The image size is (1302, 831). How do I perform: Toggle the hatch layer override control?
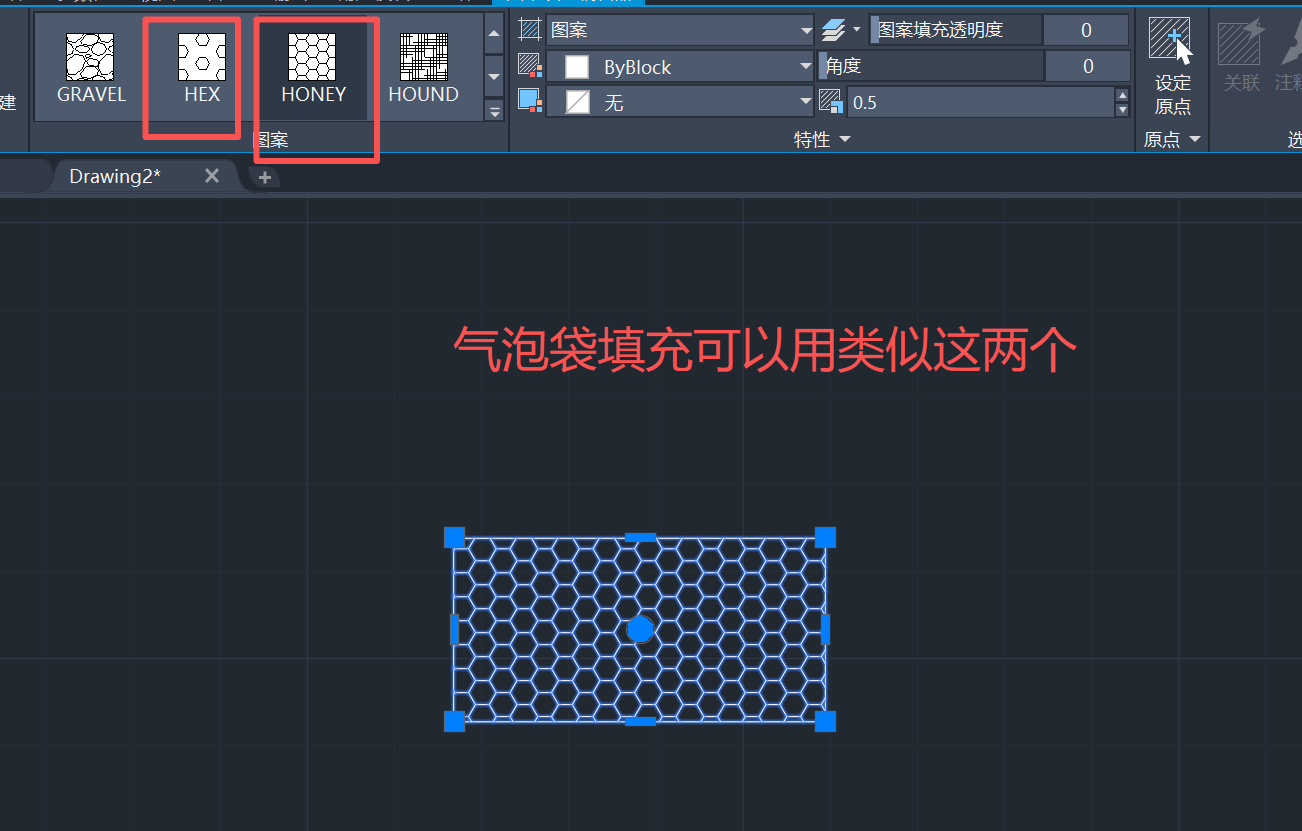tap(833, 29)
